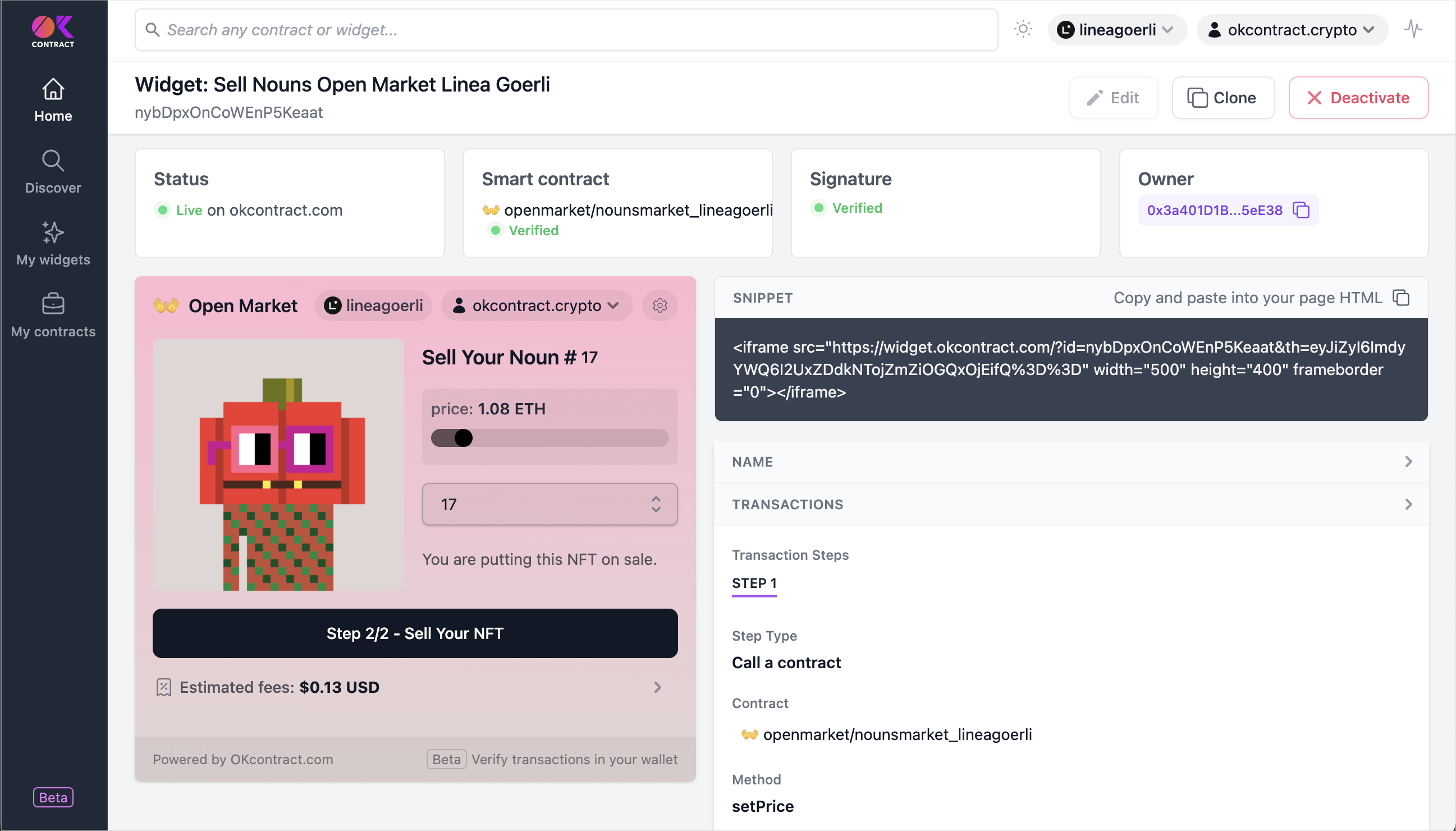This screenshot has width=1456, height=831.
Task: Click Verified under Signature
Action: [x=857, y=208]
